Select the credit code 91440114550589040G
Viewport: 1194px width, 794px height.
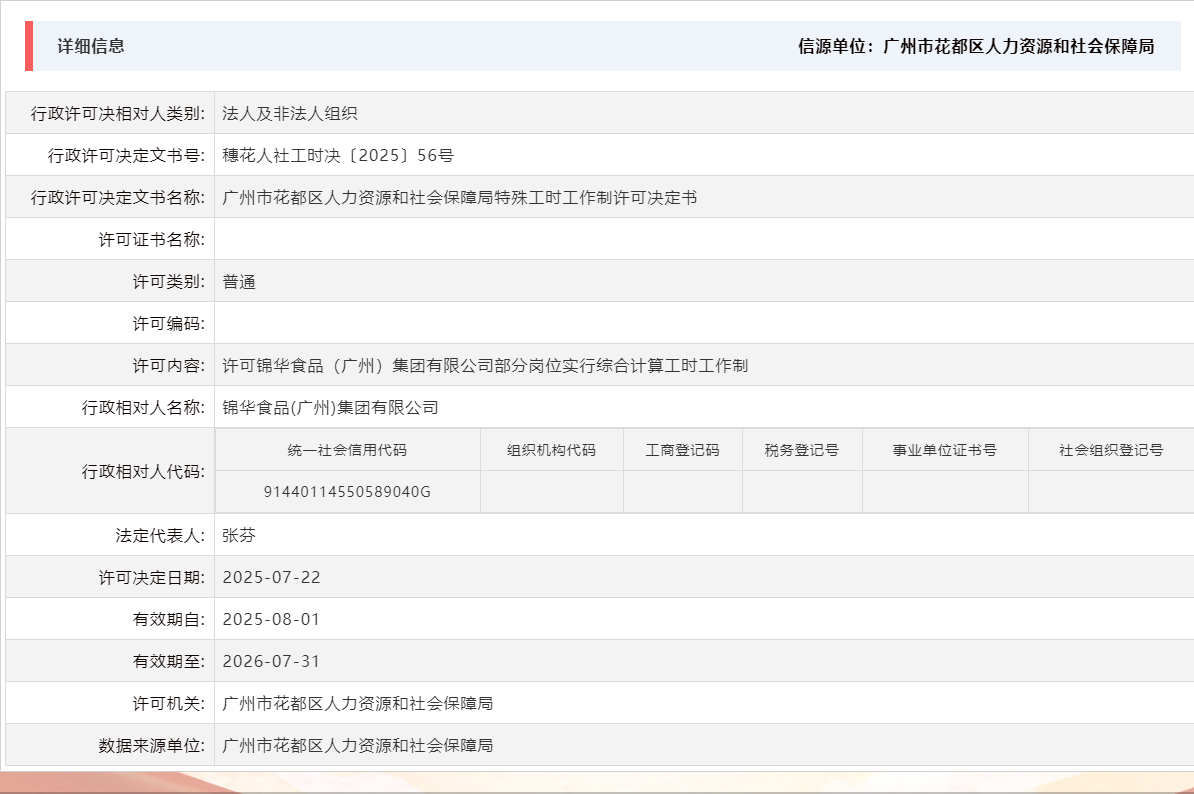pos(349,492)
